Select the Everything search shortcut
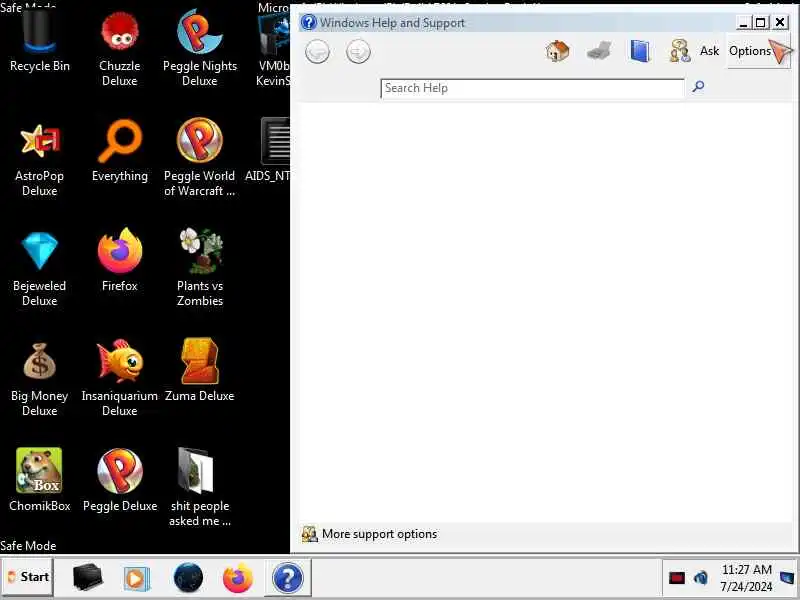800x600 pixels. tap(119, 150)
